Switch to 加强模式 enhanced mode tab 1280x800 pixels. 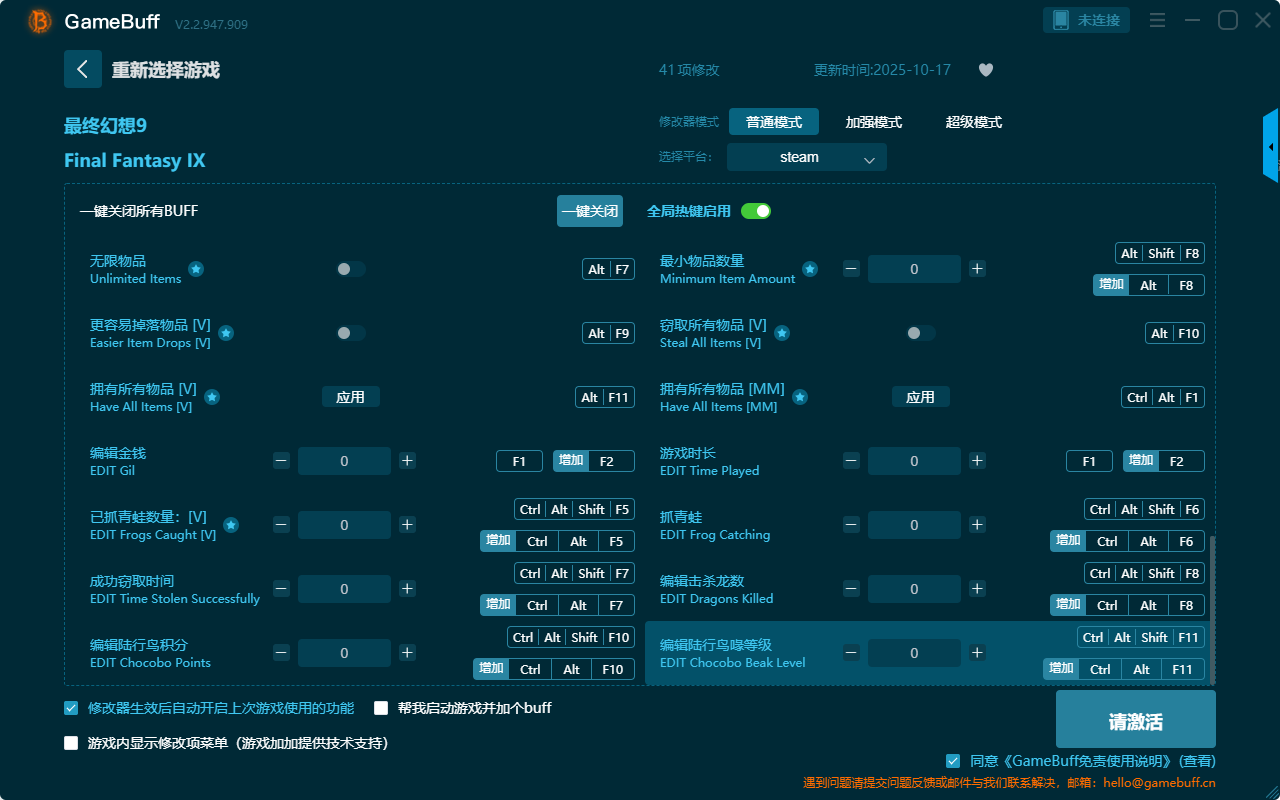873,122
